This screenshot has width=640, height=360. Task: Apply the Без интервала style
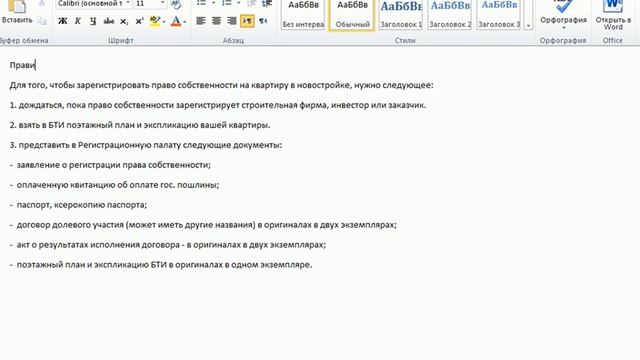click(303, 14)
